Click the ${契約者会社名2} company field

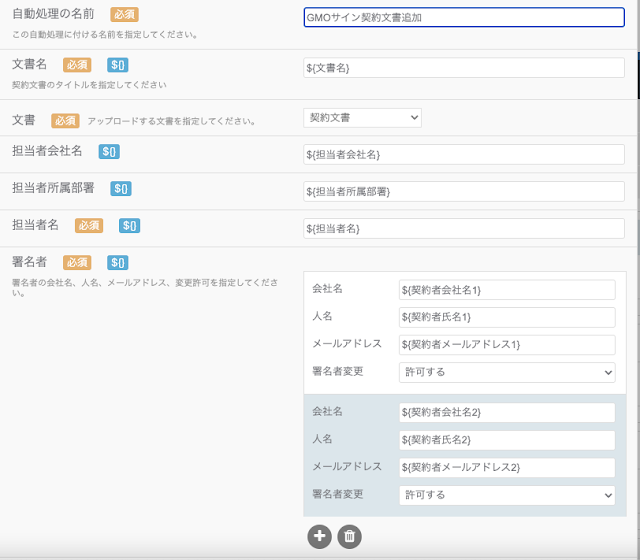(507, 413)
